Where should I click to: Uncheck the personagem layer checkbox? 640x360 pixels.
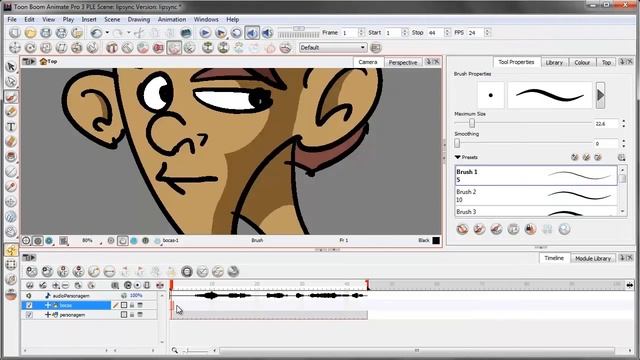29,315
